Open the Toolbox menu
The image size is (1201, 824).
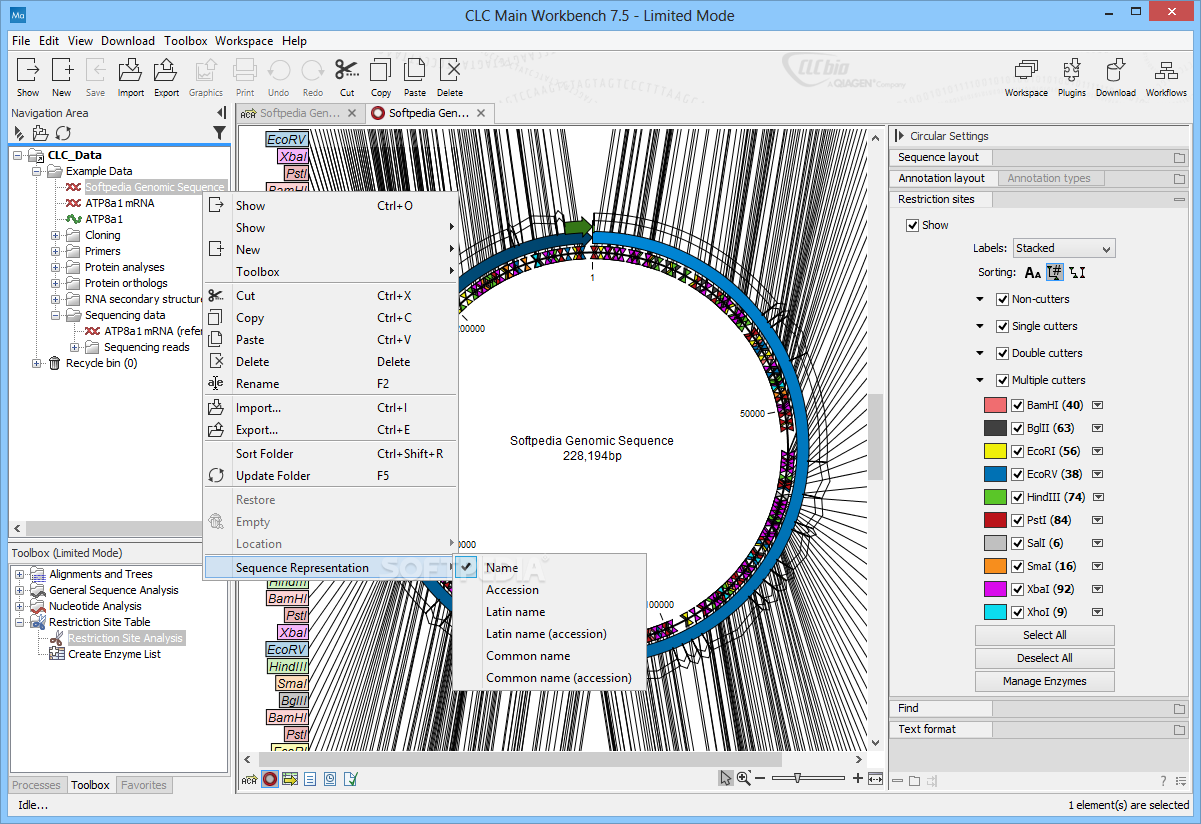pyautogui.click(x=185, y=41)
